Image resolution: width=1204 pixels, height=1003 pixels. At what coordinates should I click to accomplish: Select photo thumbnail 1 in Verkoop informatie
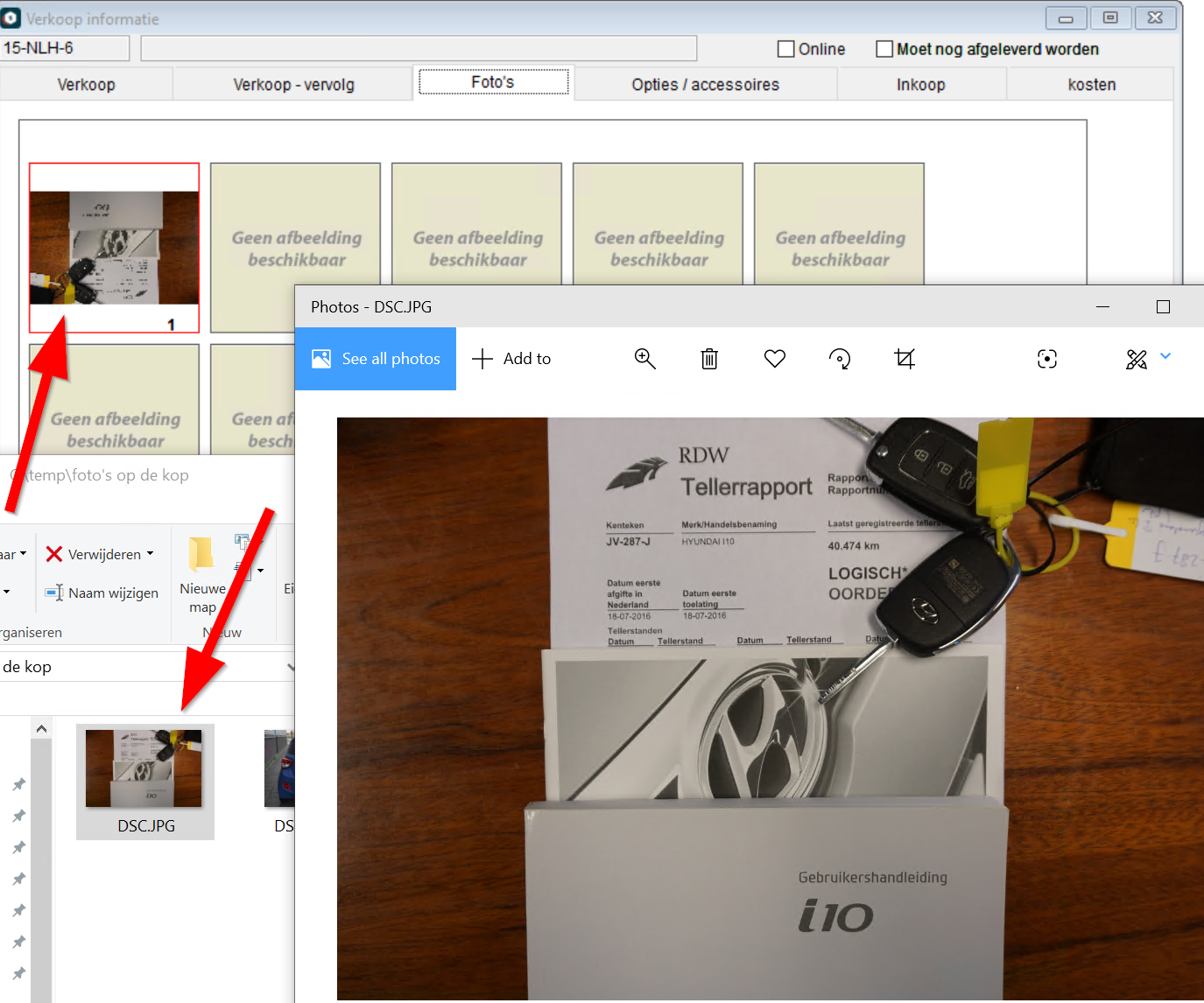[x=114, y=248]
